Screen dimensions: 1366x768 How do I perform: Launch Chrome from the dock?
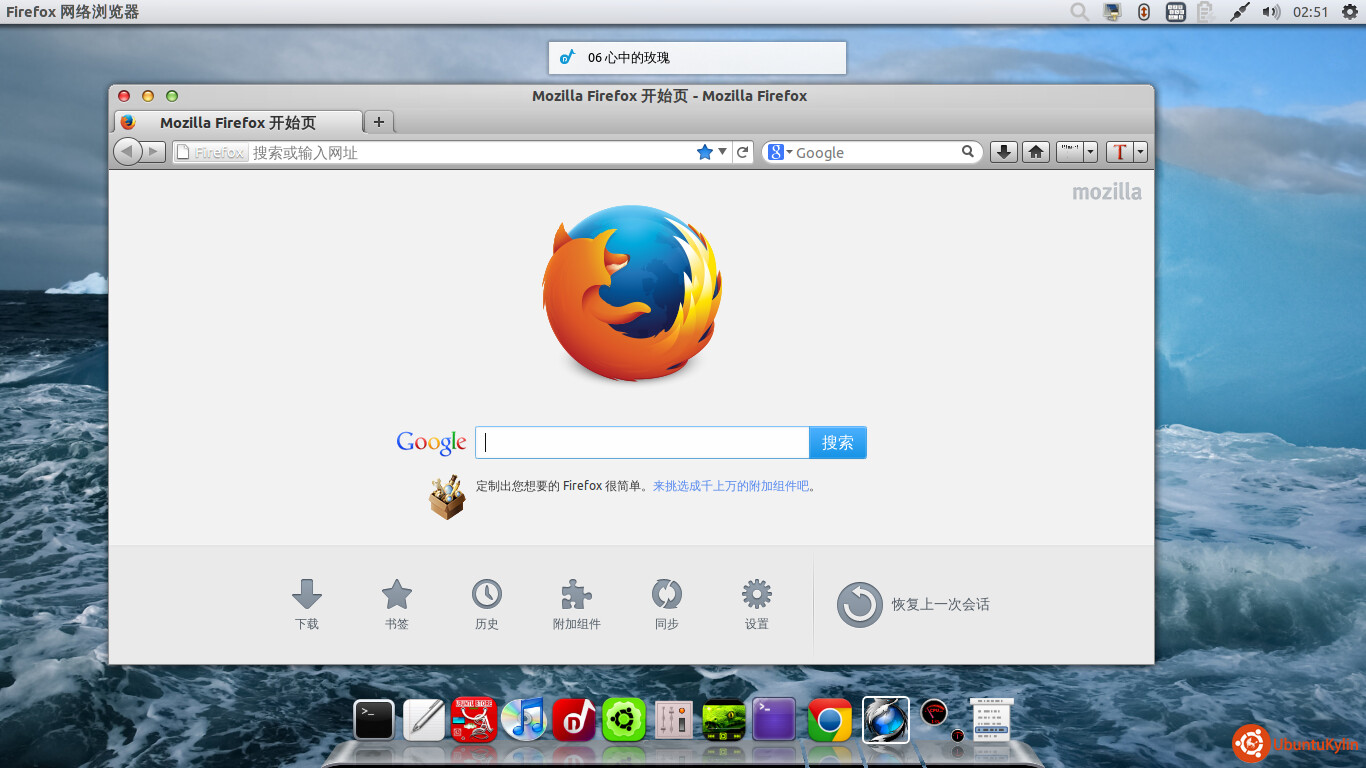[829, 719]
